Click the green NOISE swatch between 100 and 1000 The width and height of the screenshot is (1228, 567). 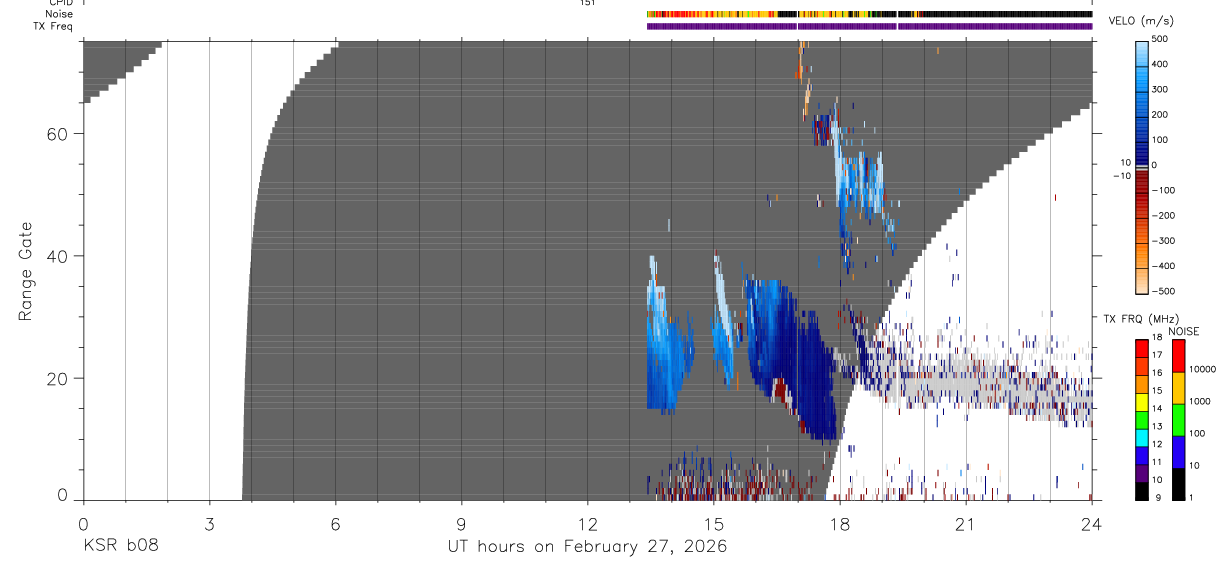[1178, 419]
